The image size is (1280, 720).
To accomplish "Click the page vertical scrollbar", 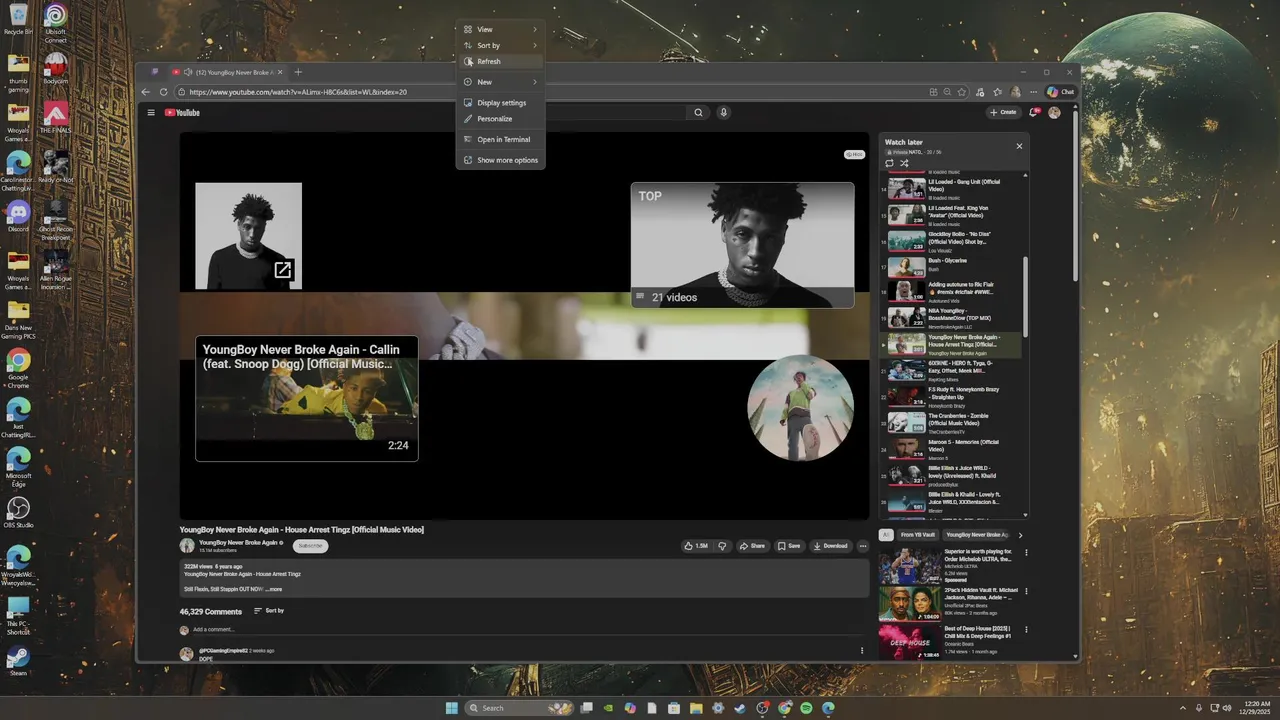I will pos(1076,195).
